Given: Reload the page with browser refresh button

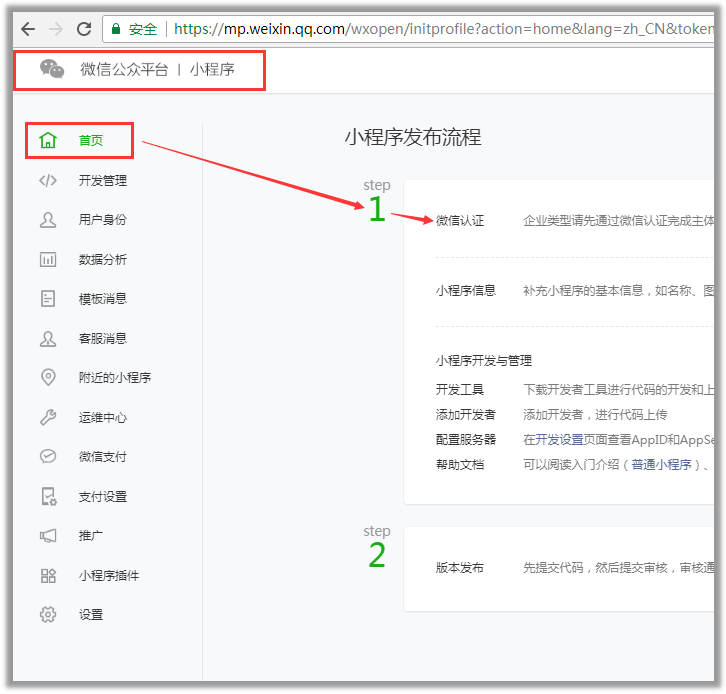Looking at the screenshot, I should point(84,29).
